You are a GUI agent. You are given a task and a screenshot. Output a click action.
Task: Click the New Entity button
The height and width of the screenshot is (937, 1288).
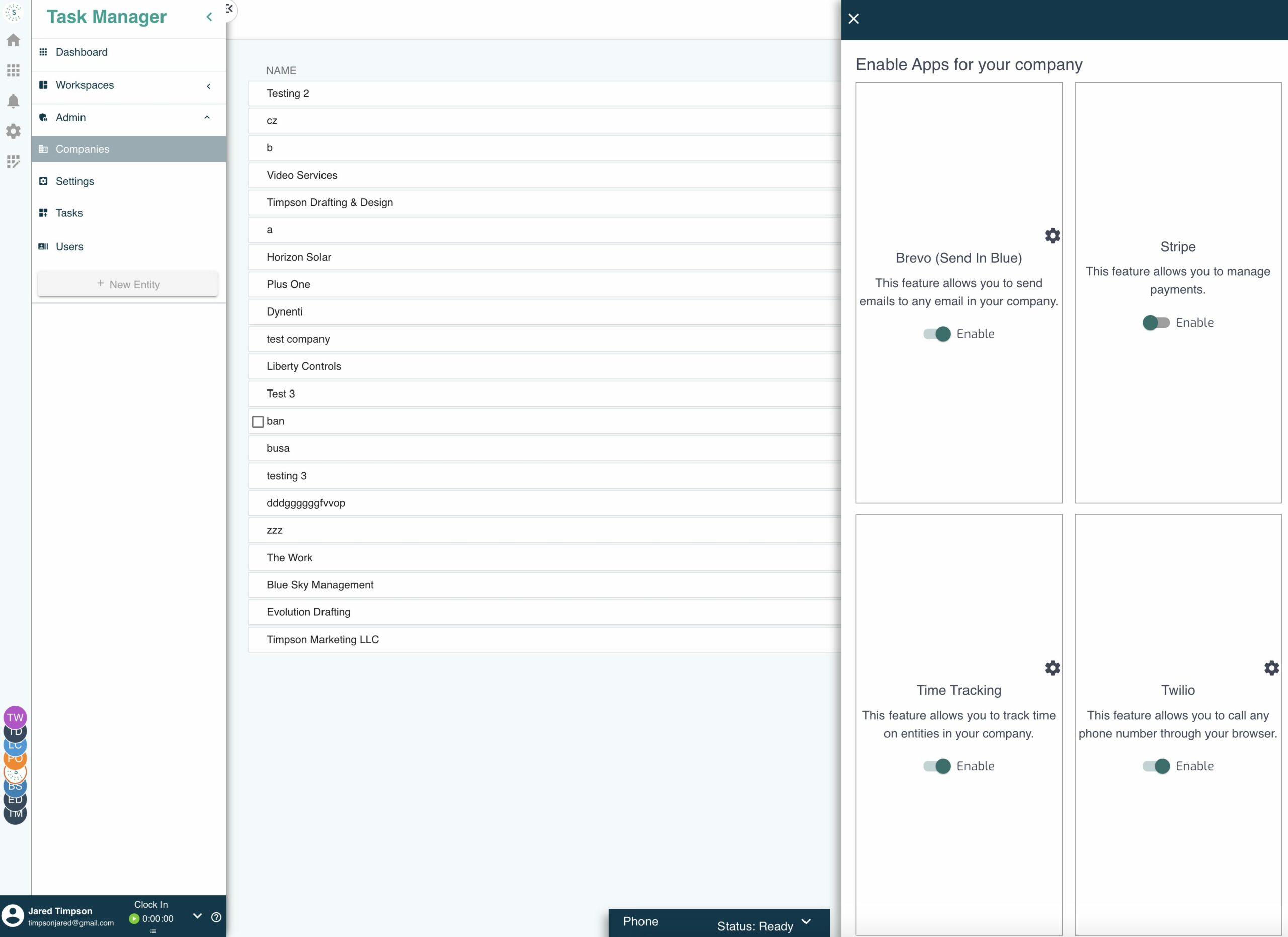[128, 284]
